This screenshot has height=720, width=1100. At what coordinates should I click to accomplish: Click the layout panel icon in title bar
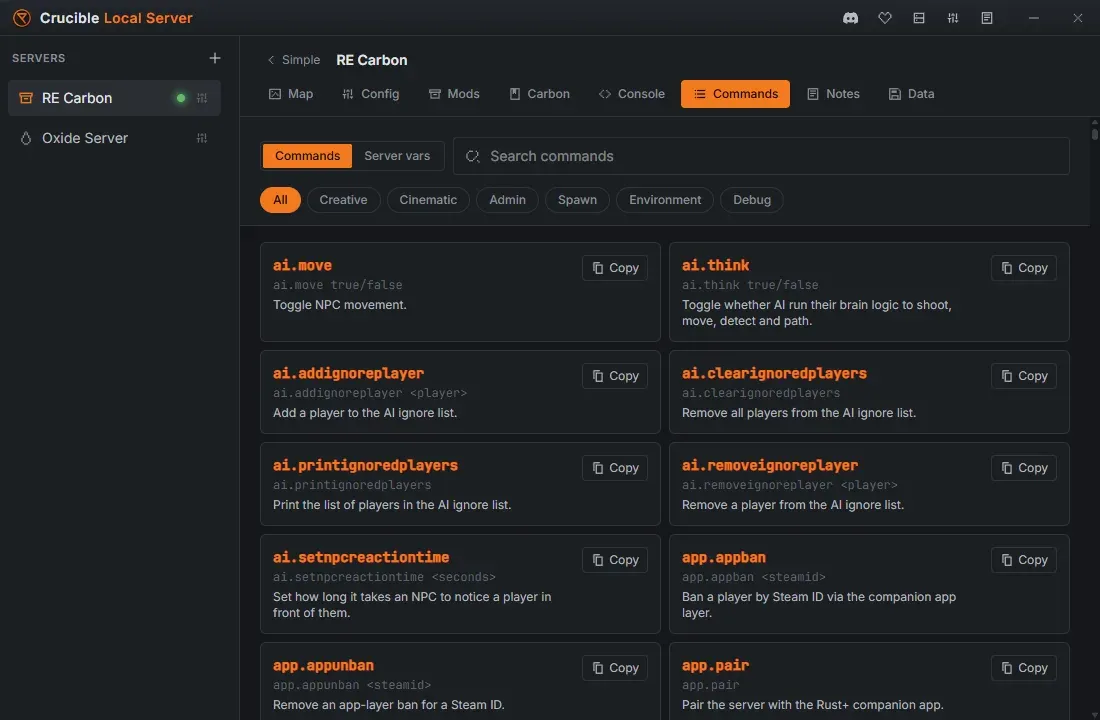[x=918, y=18]
